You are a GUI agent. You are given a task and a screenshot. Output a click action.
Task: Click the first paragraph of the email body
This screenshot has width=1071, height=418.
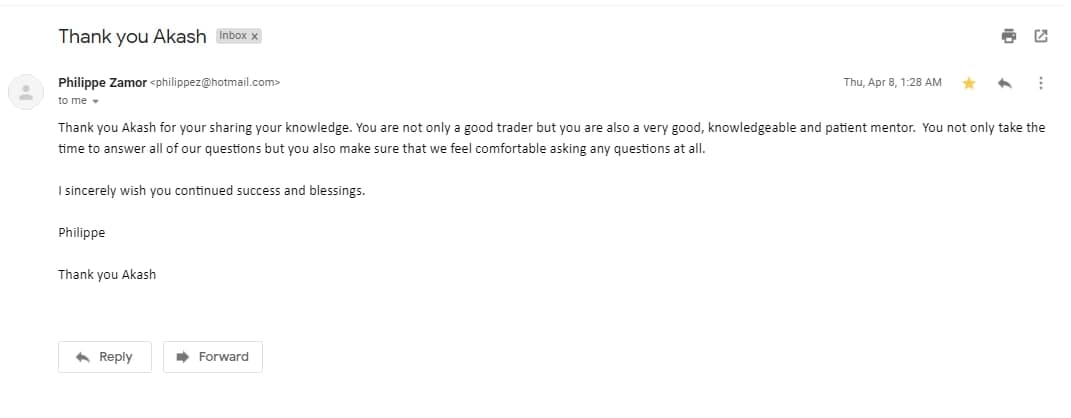coord(550,138)
